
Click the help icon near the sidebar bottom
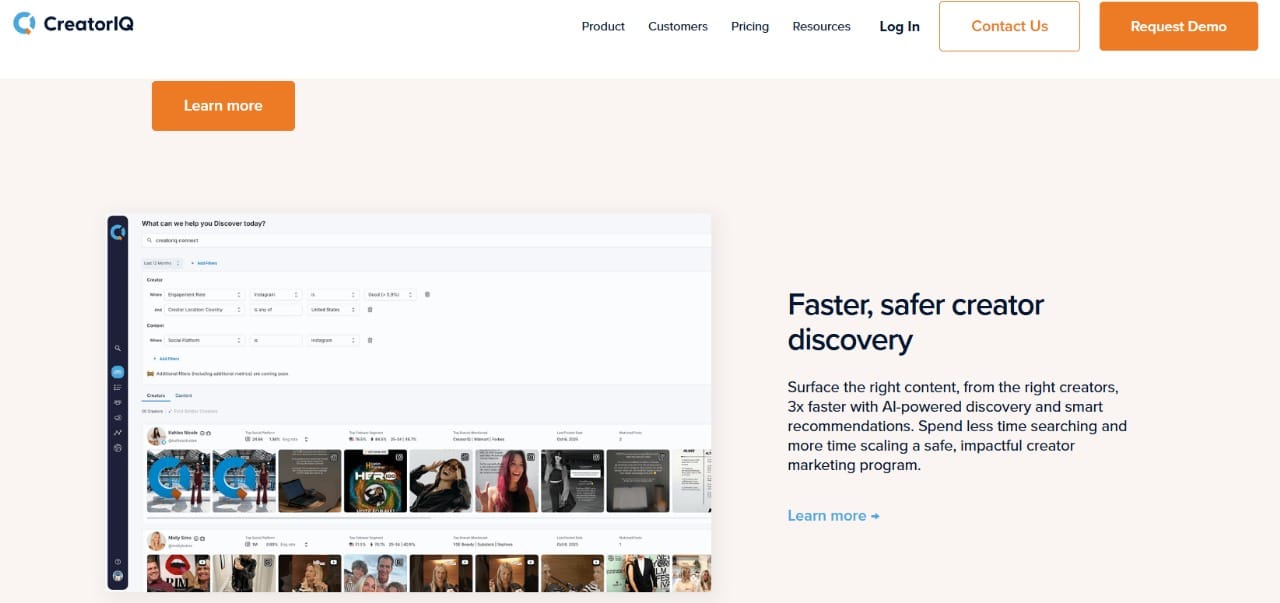pos(117,562)
